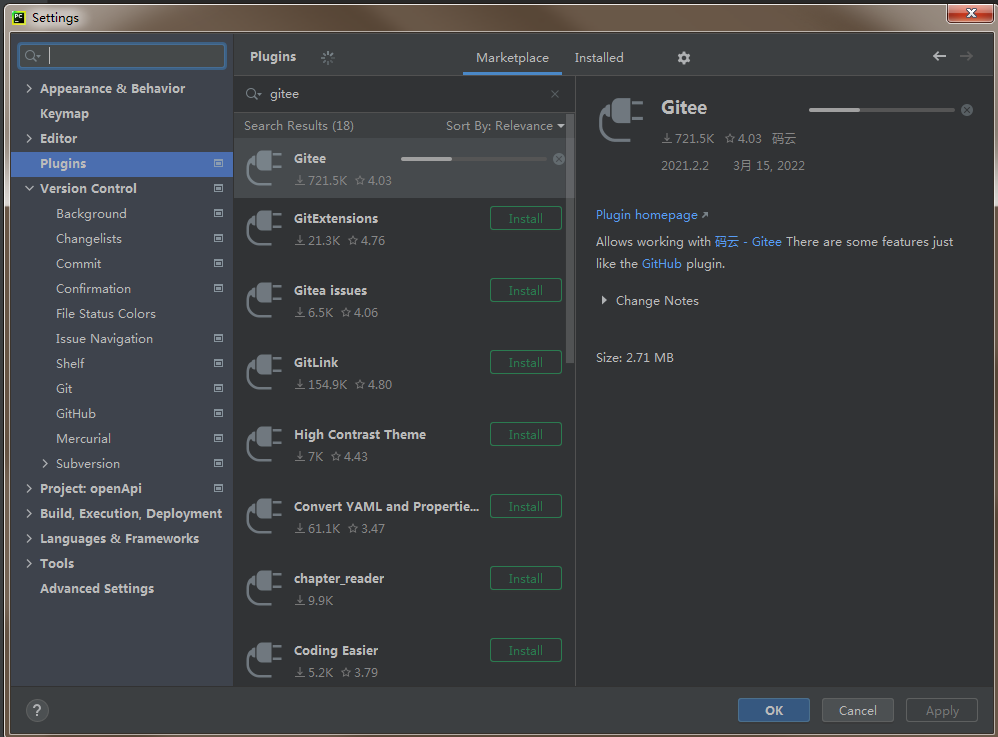The image size is (998, 737).
Task: Install High Contrast Theme plugin
Action: click(x=526, y=434)
